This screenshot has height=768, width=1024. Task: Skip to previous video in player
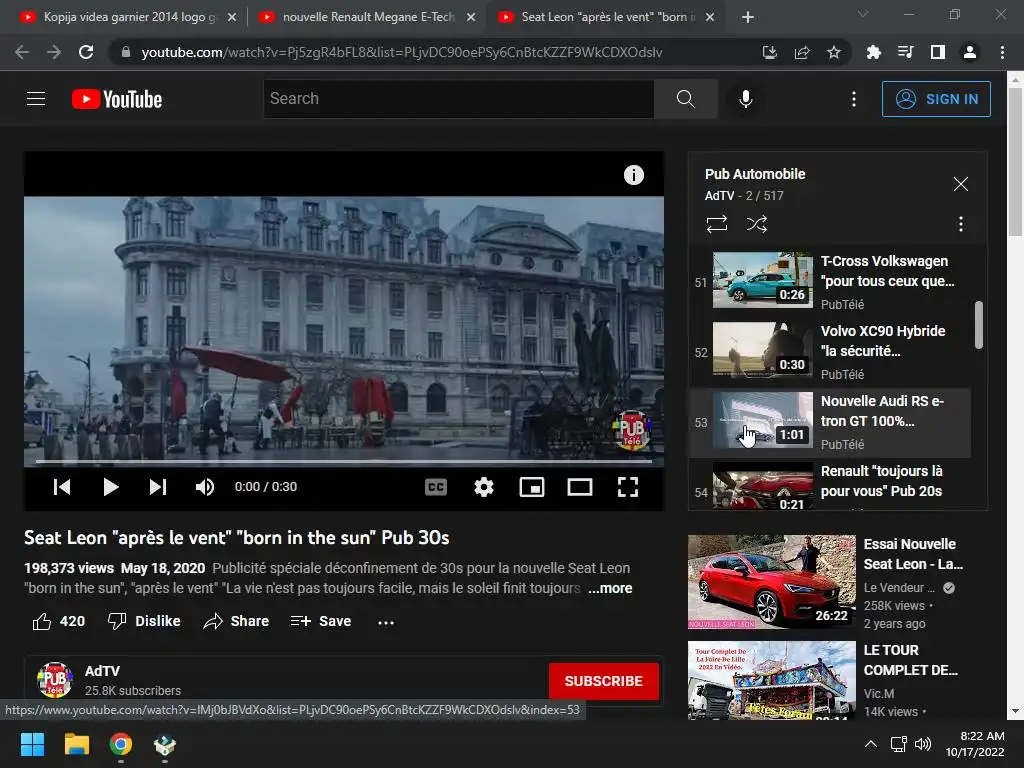(x=62, y=487)
